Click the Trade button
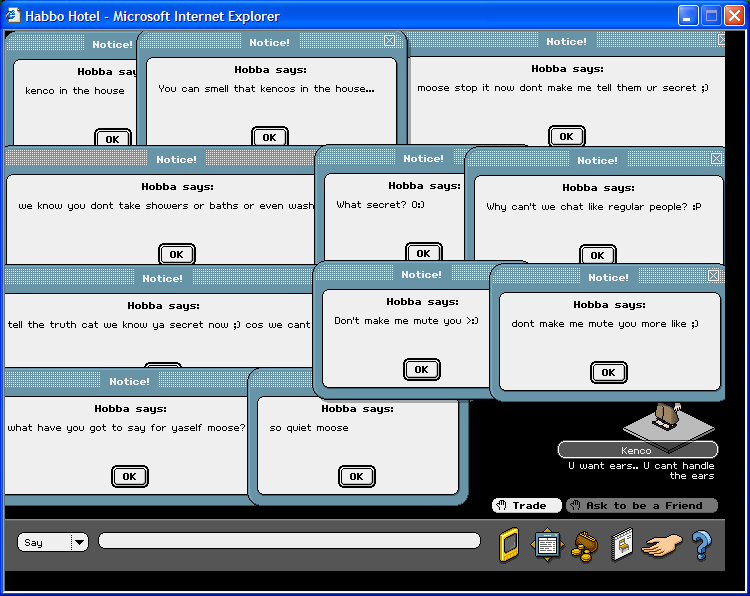 [527, 505]
